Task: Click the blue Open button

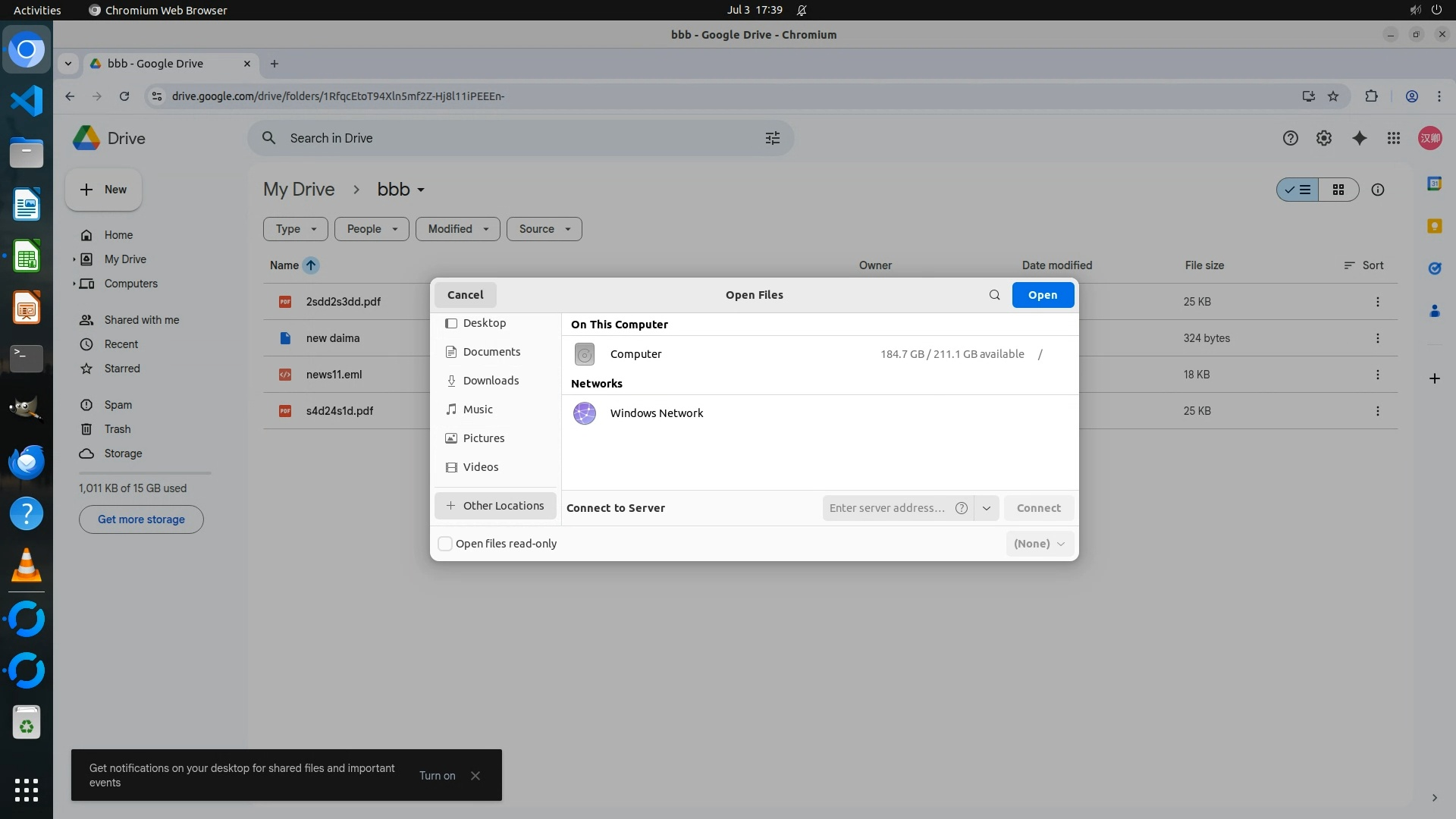Action: click(1042, 295)
